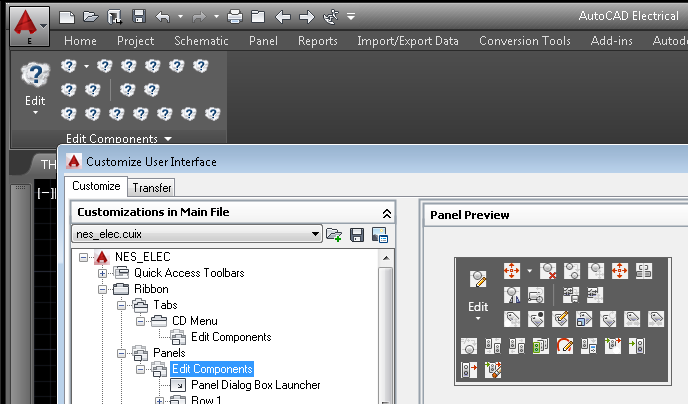Click the red arc with pencil icon
The height and width of the screenshot is (404, 688).
(565, 346)
